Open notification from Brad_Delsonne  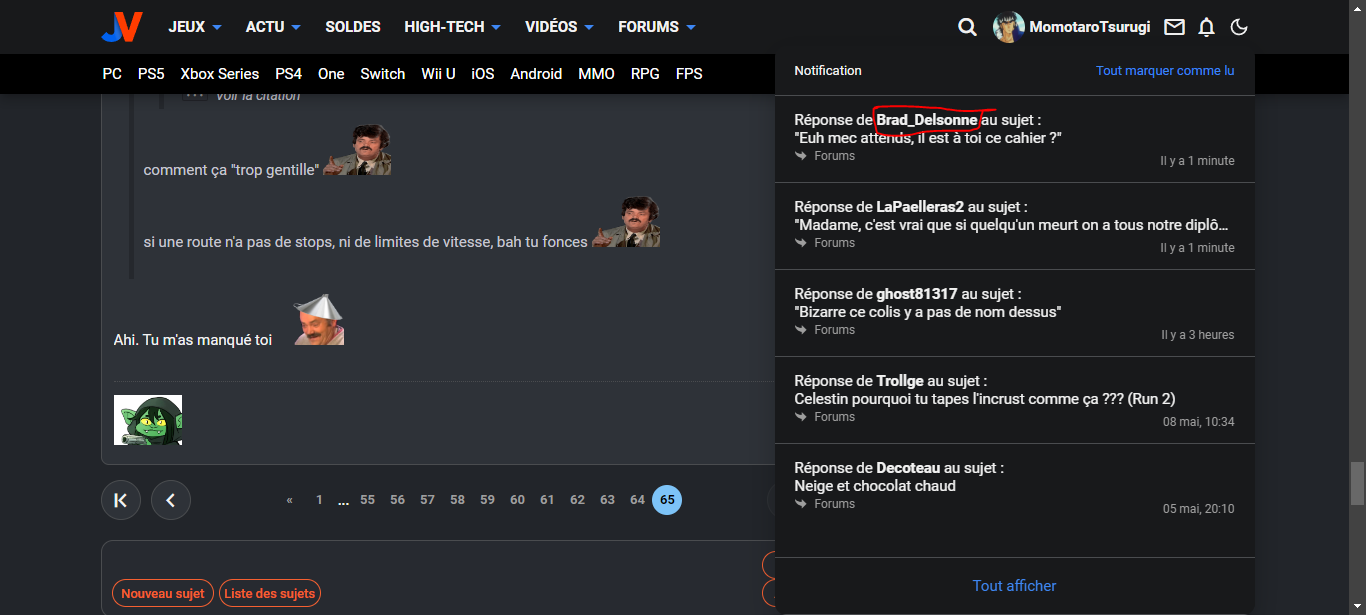coord(1014,138)
